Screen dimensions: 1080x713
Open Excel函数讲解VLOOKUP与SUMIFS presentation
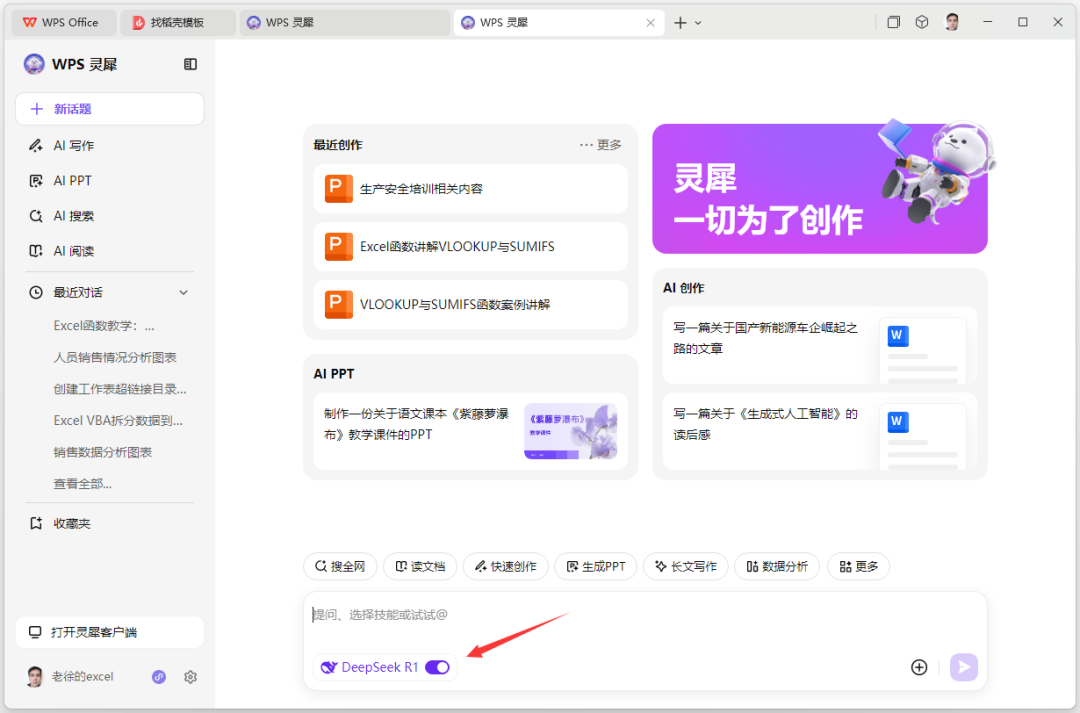coord(470,247)
